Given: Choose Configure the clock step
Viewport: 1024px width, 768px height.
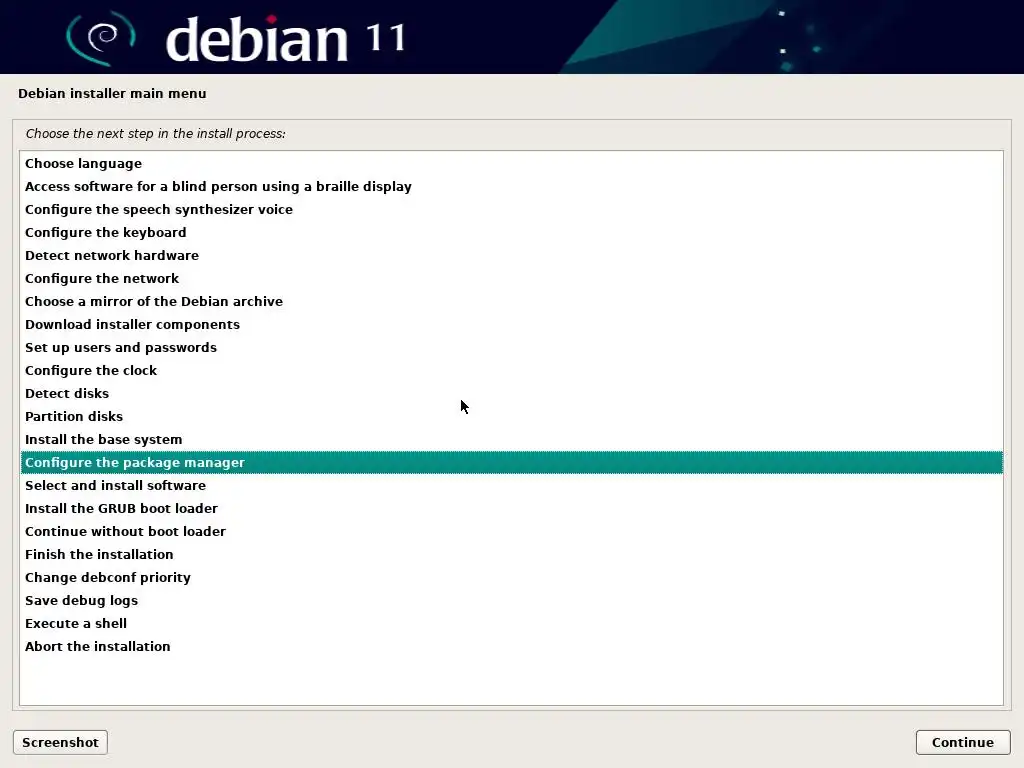Looking at the screenshot, I should (511, 370).
